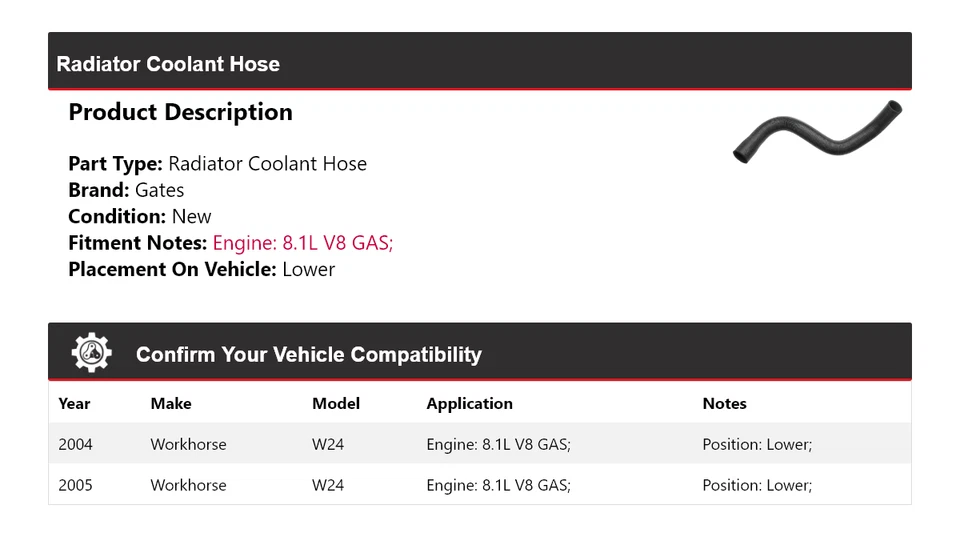Click the red Engine: 8.1L V8 GAS fitment note
Viewport: 960px width, 537px height.
(303, 243)
